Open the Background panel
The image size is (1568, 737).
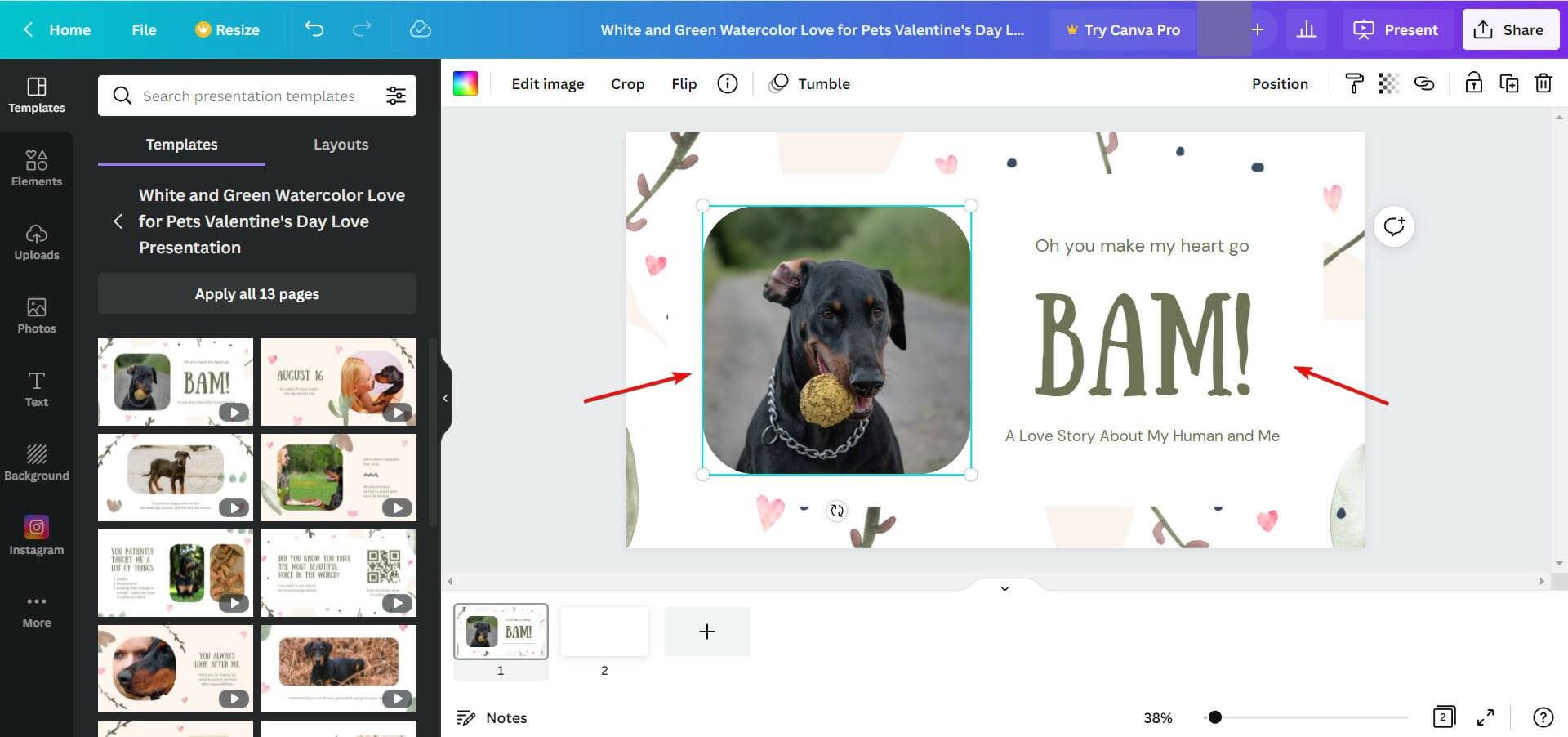[x=37, y=462]
